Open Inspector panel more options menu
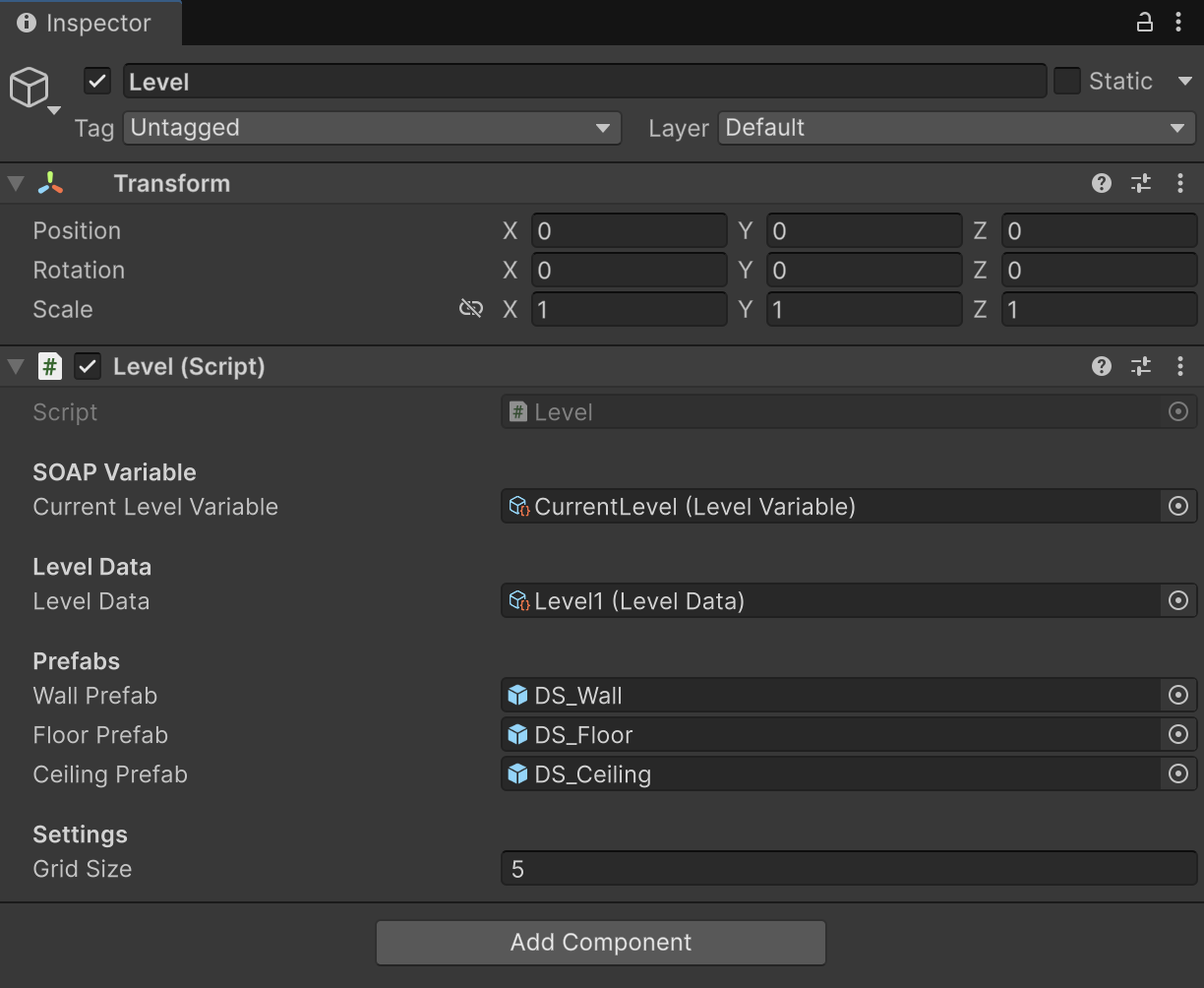 (1178, 23)
